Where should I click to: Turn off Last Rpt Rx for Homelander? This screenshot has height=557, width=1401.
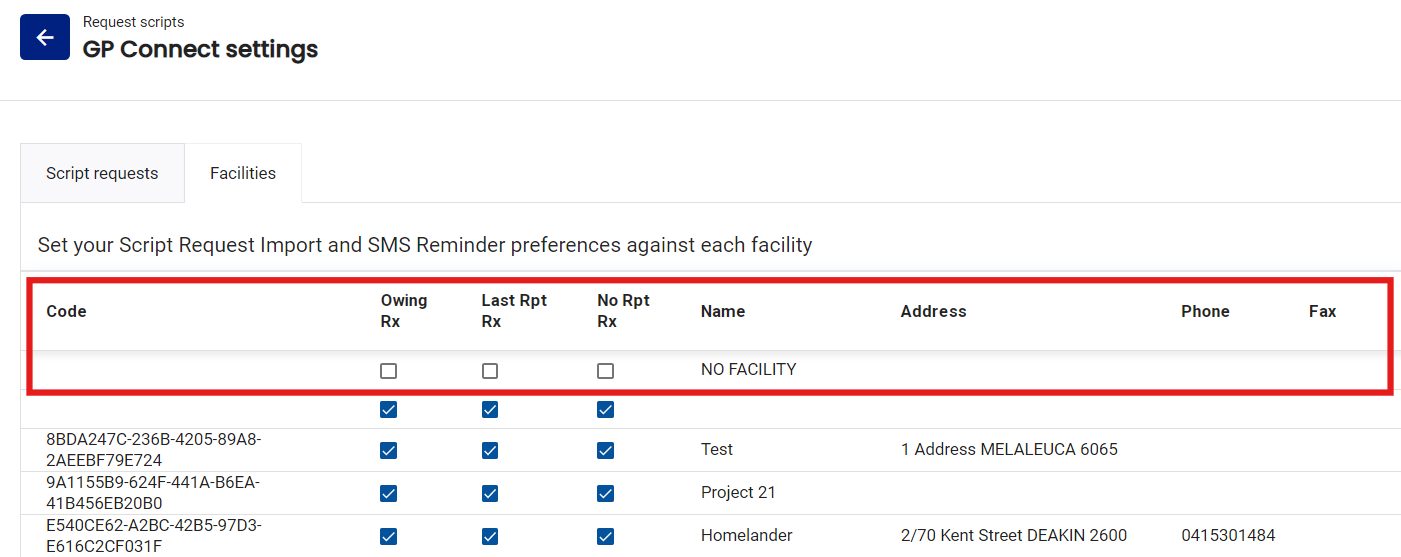click(490, 537)
